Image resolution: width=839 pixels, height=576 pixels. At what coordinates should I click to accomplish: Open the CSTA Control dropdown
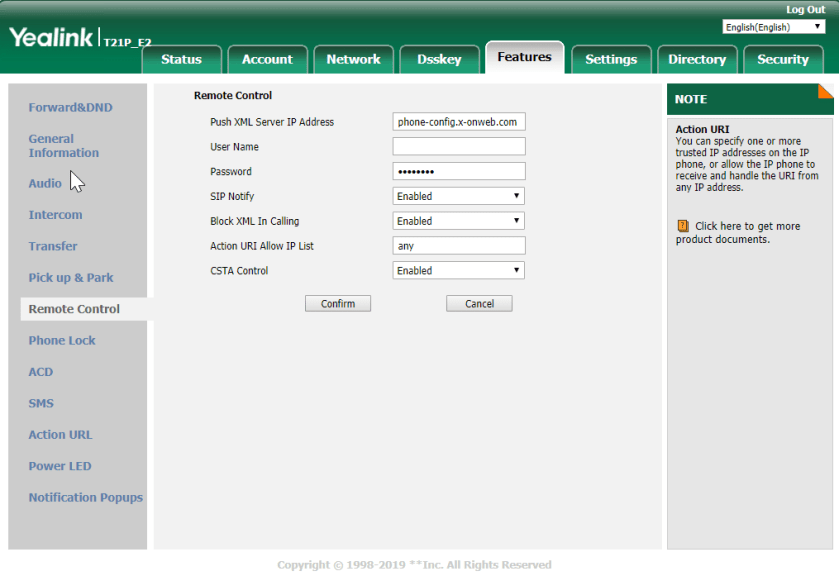[x=459, y=270]
